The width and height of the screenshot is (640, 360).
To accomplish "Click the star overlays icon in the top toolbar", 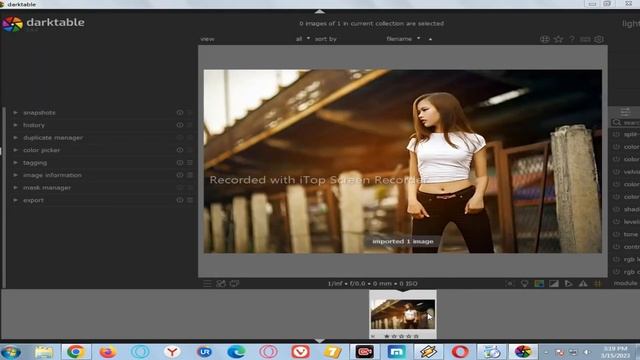I will [558, 39].
